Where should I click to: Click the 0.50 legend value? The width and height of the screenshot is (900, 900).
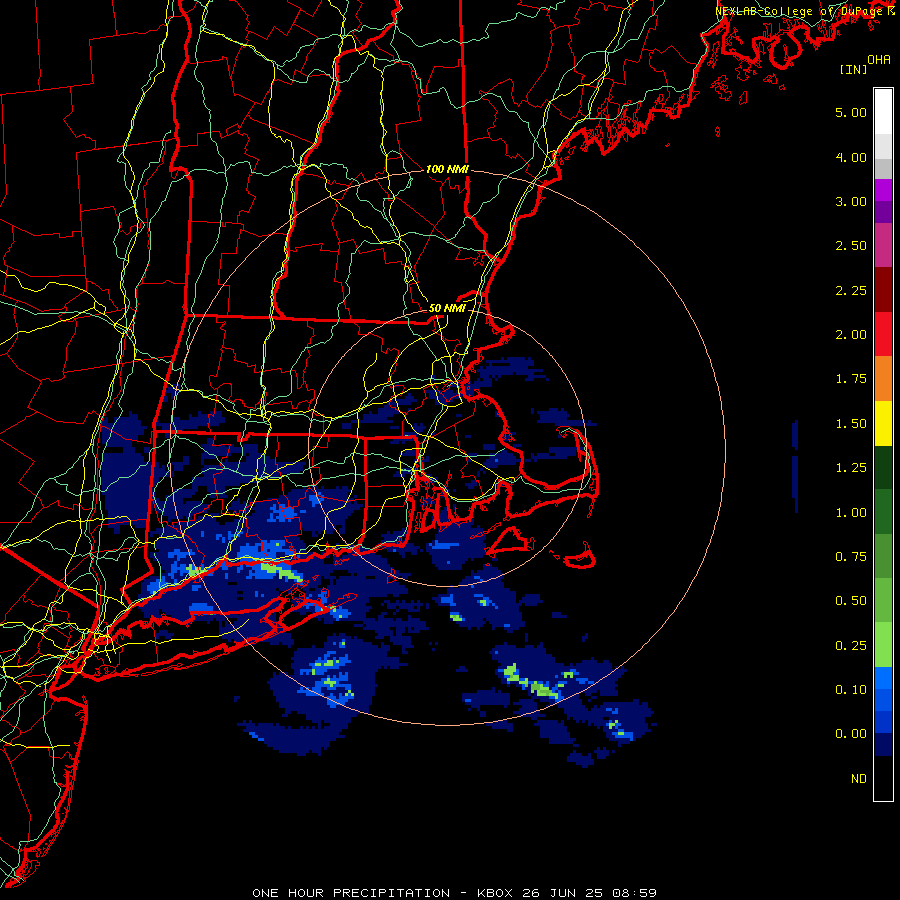851,601
